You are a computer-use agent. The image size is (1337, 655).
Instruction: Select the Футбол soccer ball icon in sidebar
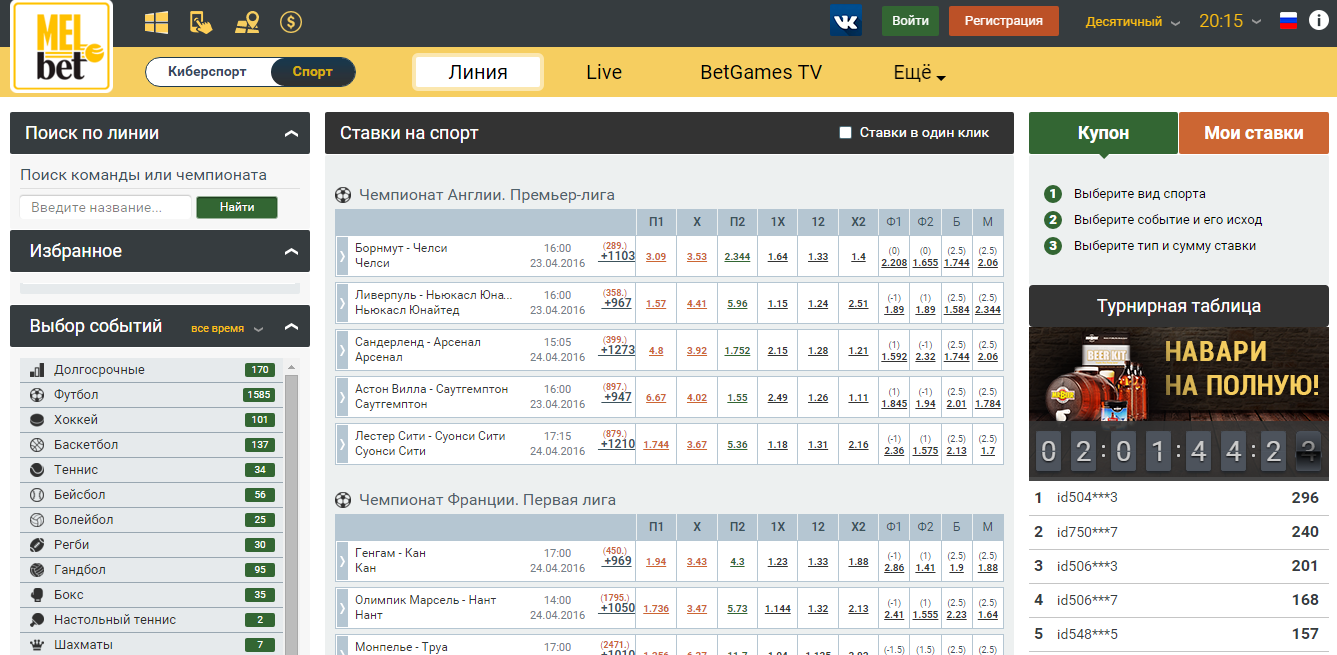(x=37, y=395)
